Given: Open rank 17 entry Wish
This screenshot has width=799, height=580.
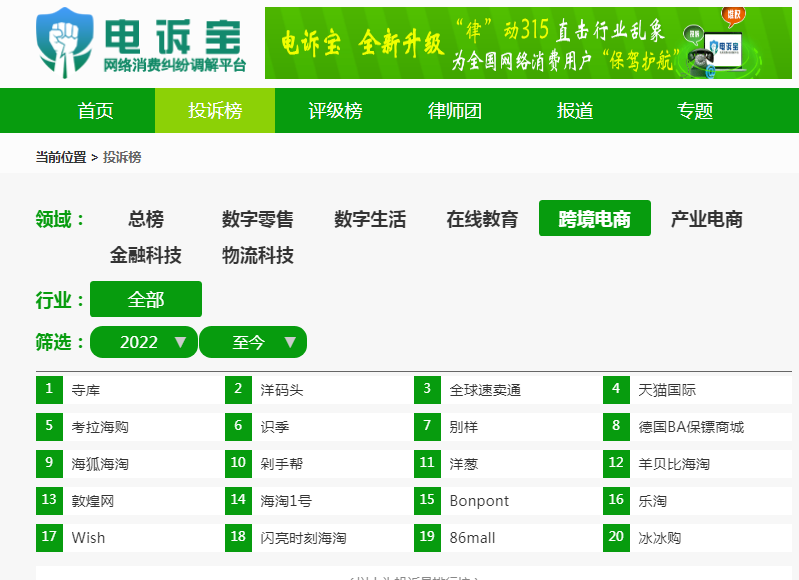Looking at the screenshot, I should (x=88, y=538).
